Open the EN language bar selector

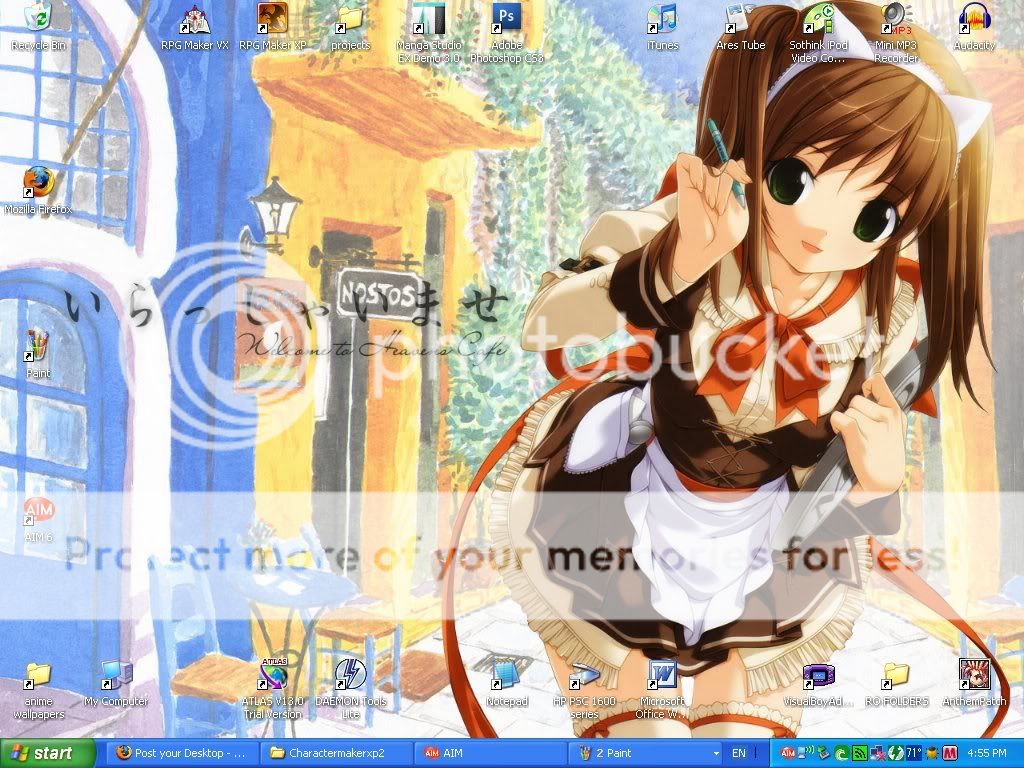(x=739, y=753)
